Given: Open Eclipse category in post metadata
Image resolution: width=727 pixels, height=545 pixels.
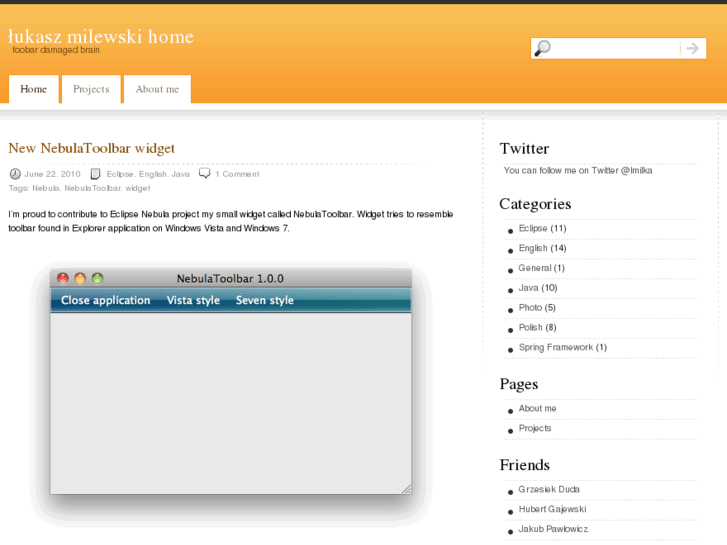Looking at the screenshot, I should point(120,174).
